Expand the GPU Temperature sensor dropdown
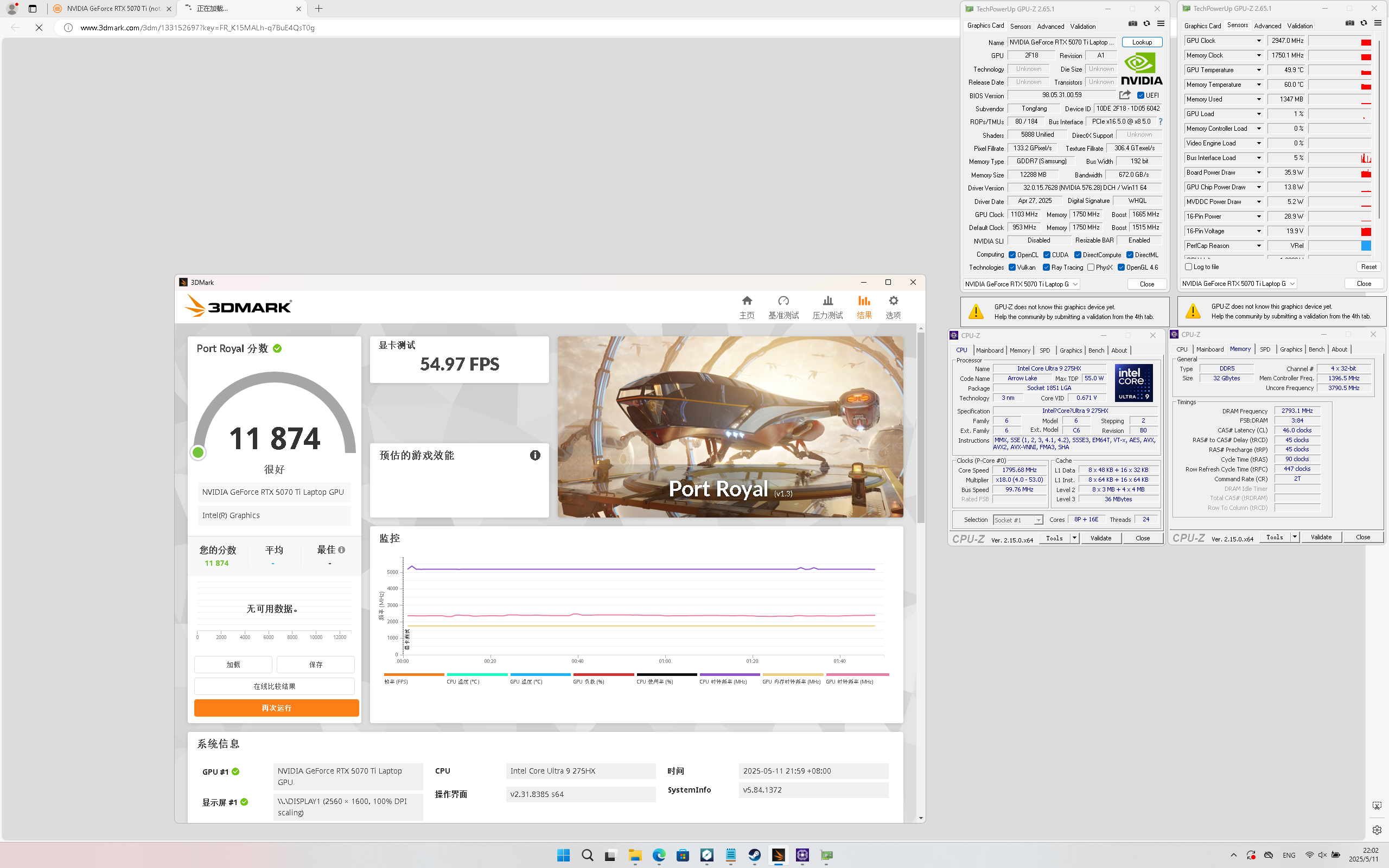Viewport: 1389px width, 868px height. pyautogui.click(x=1259, y=70)
